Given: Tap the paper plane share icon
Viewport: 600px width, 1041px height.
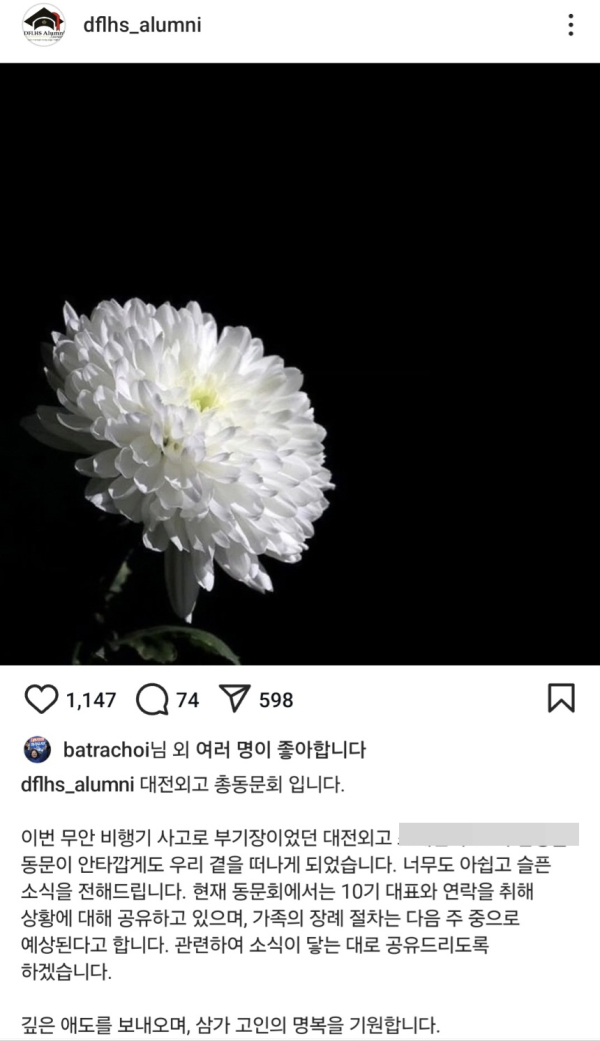Looking at the screenshot, I should 234,698.
